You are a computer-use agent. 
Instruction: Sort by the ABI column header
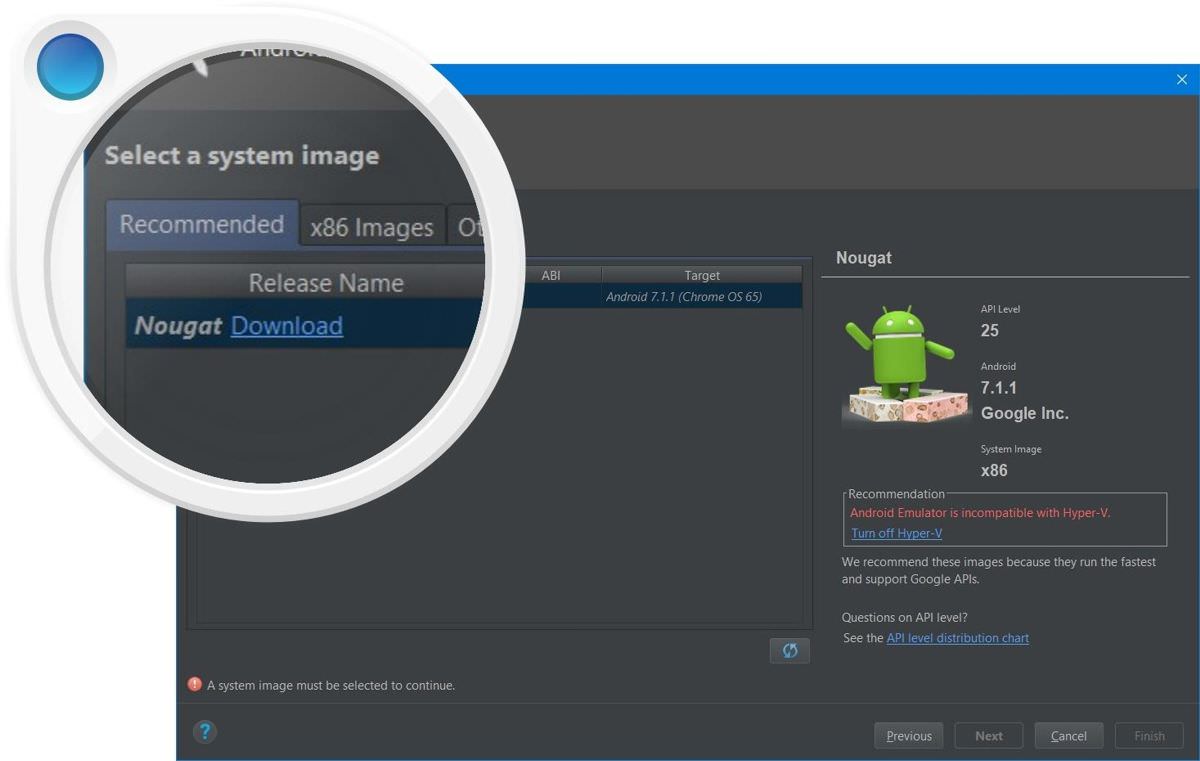point(551,275)
